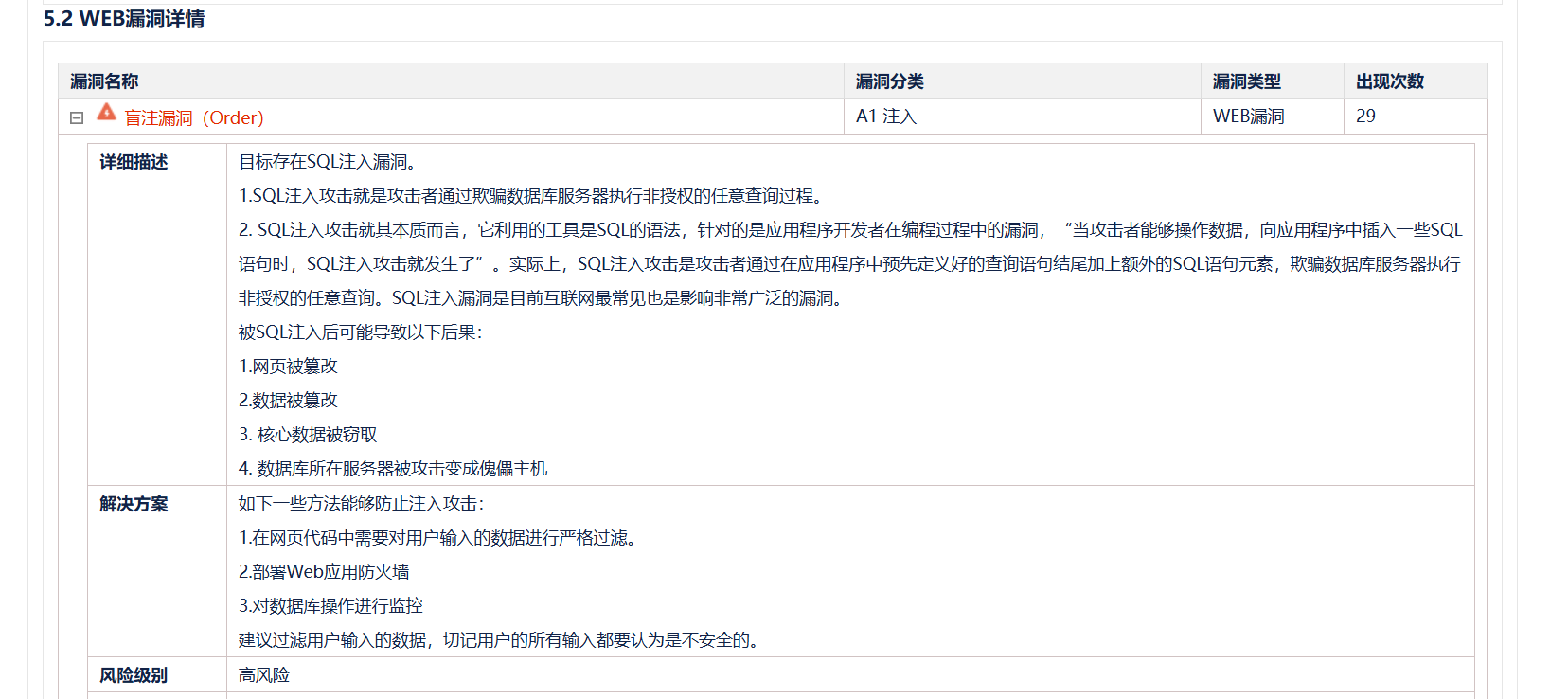Click the red high-risk warning triangle icon

(x=106, y=113)
